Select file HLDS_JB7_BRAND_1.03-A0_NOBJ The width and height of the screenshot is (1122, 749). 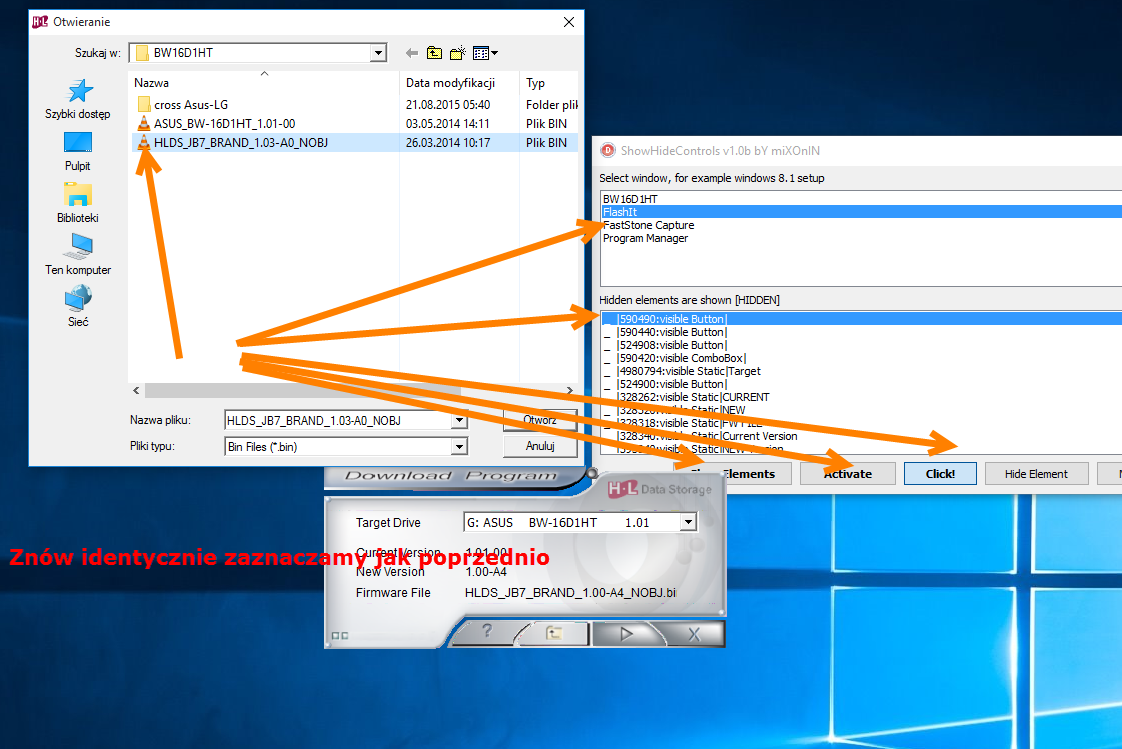click(x=233, y=142)
